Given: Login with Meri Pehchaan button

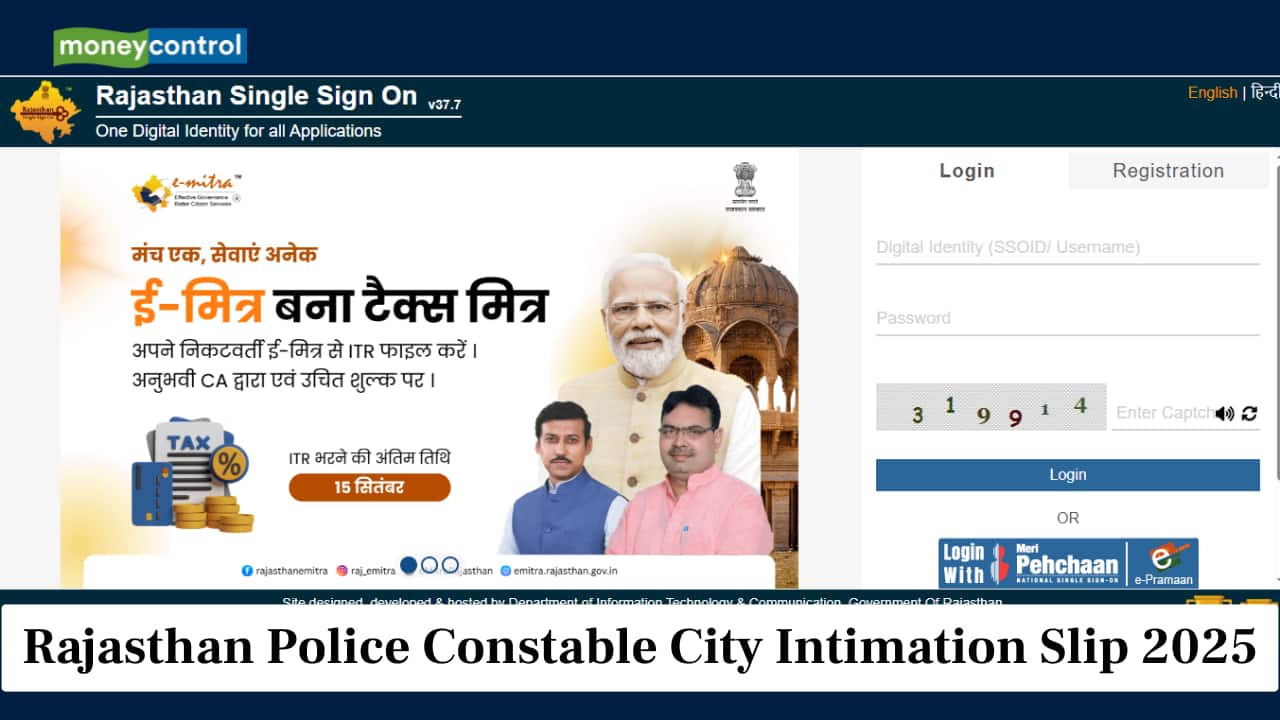Looking at the screenshot, I should coord(1068,563).
